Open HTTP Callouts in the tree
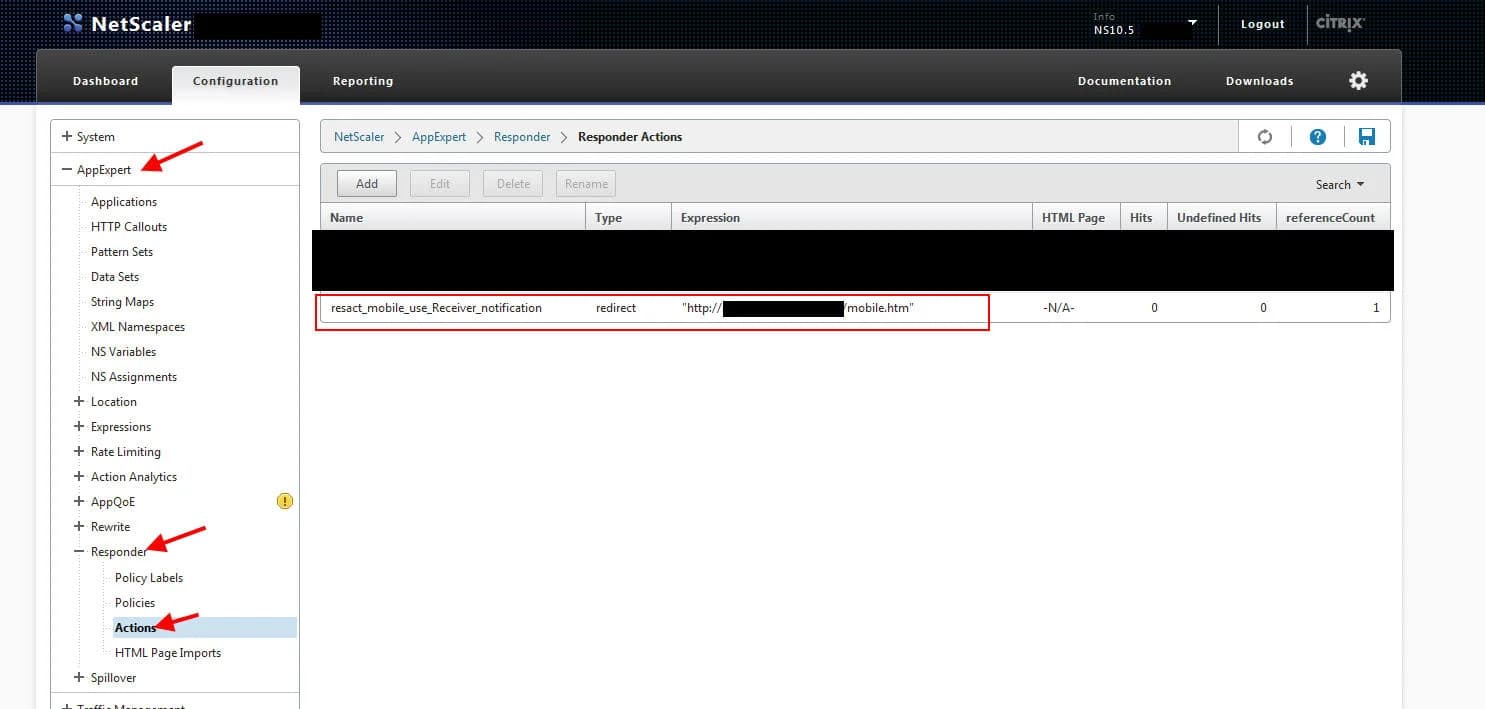1485x709 pixels. point(129,227)
